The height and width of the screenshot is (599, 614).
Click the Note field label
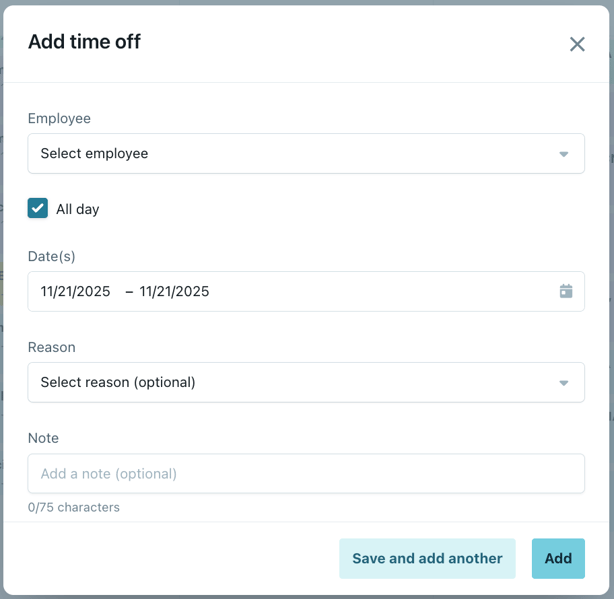tap(43, 438)
